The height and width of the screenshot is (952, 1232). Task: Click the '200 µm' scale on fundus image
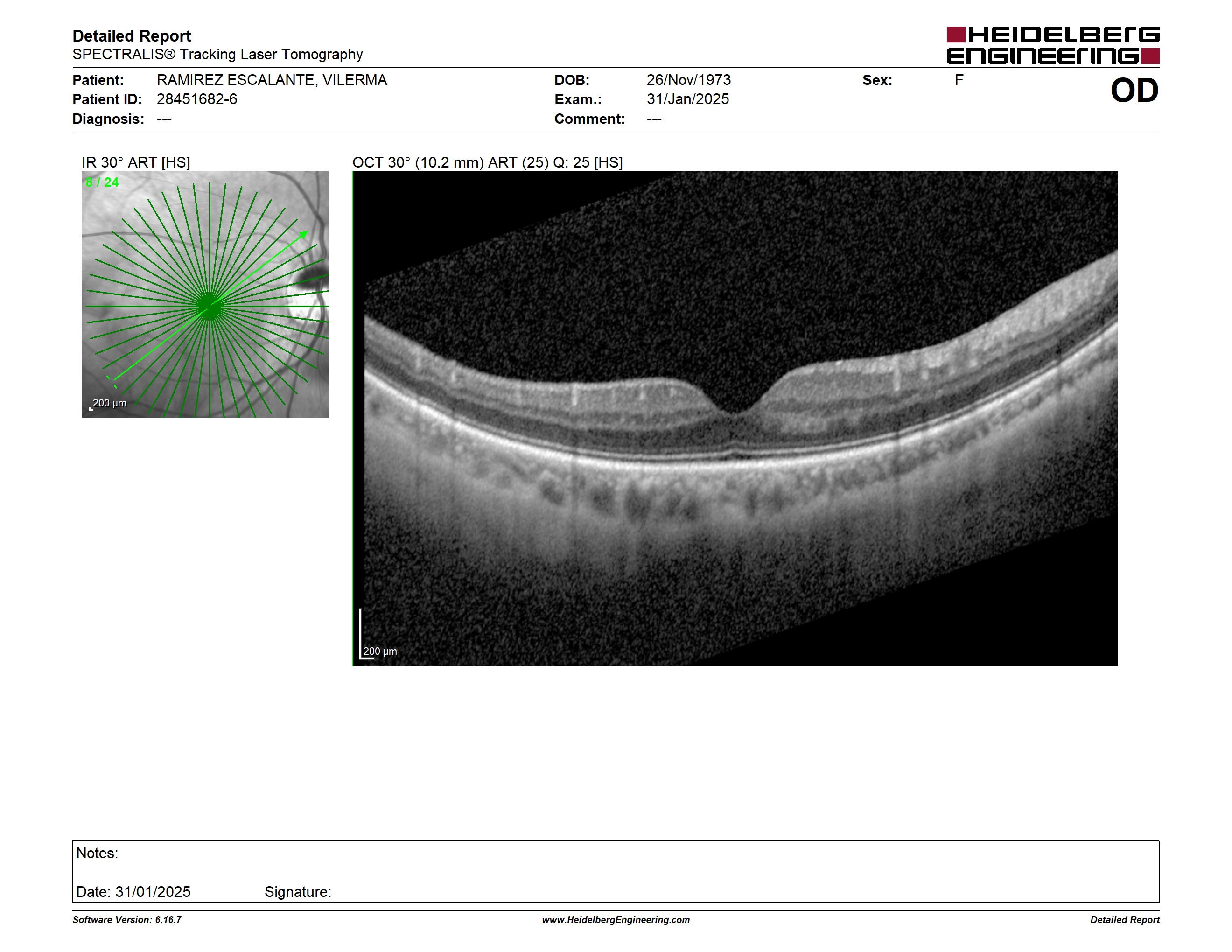[x=108, y=404]
